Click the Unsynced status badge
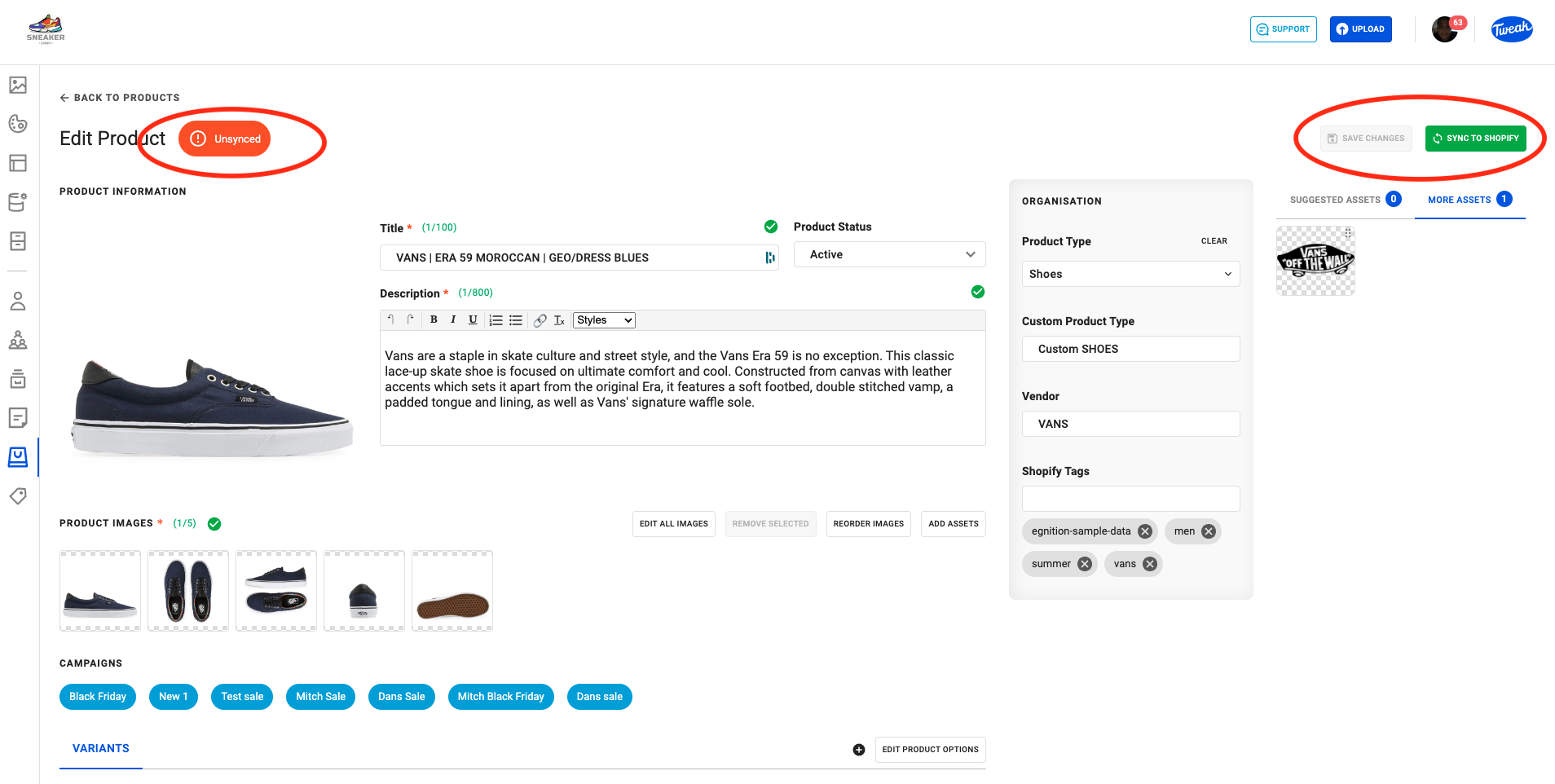This screenshot has height=784, width=1555. (225, 139)
